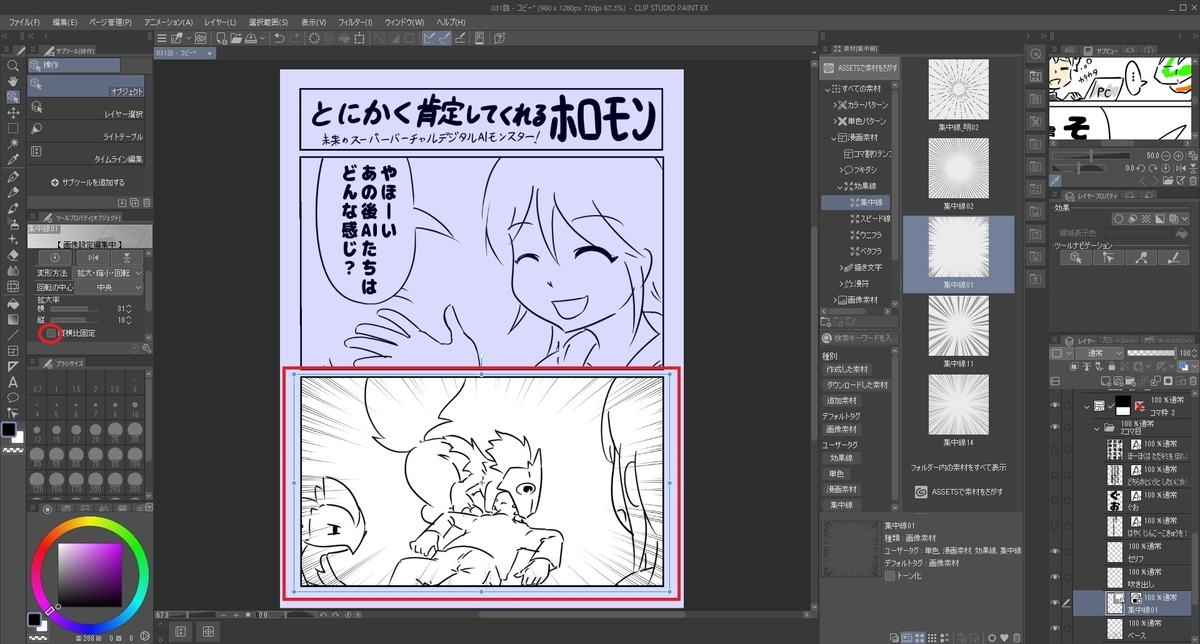The height and width of the screenshot is (644, 1200).
Task: Click the main color swatch
Action: pos(9,430)
